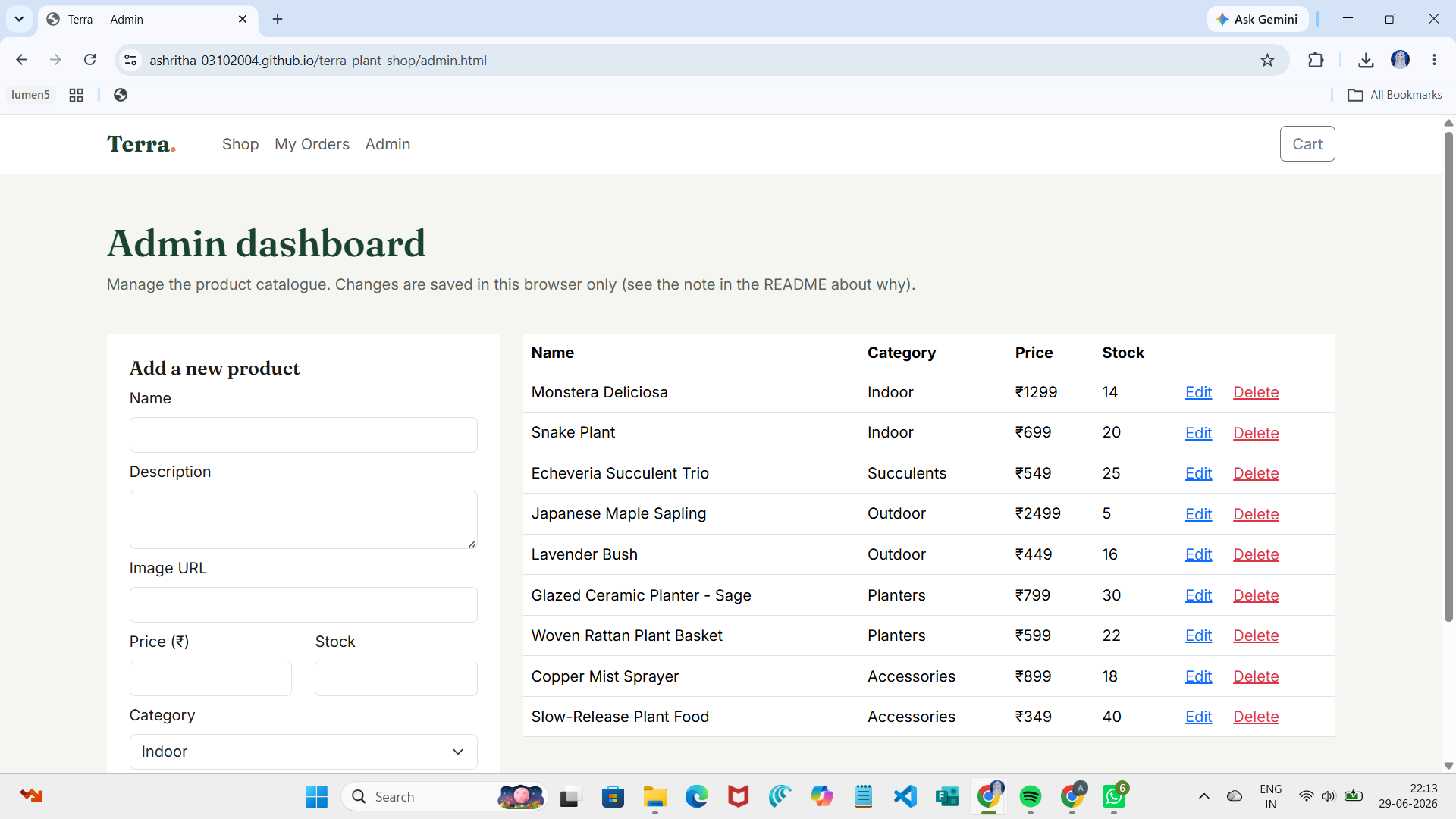Image resolution: width=1456 pixels, height=819 pixels.
Task: Focus the product Name input field
Action: click(x=303, y=435)
